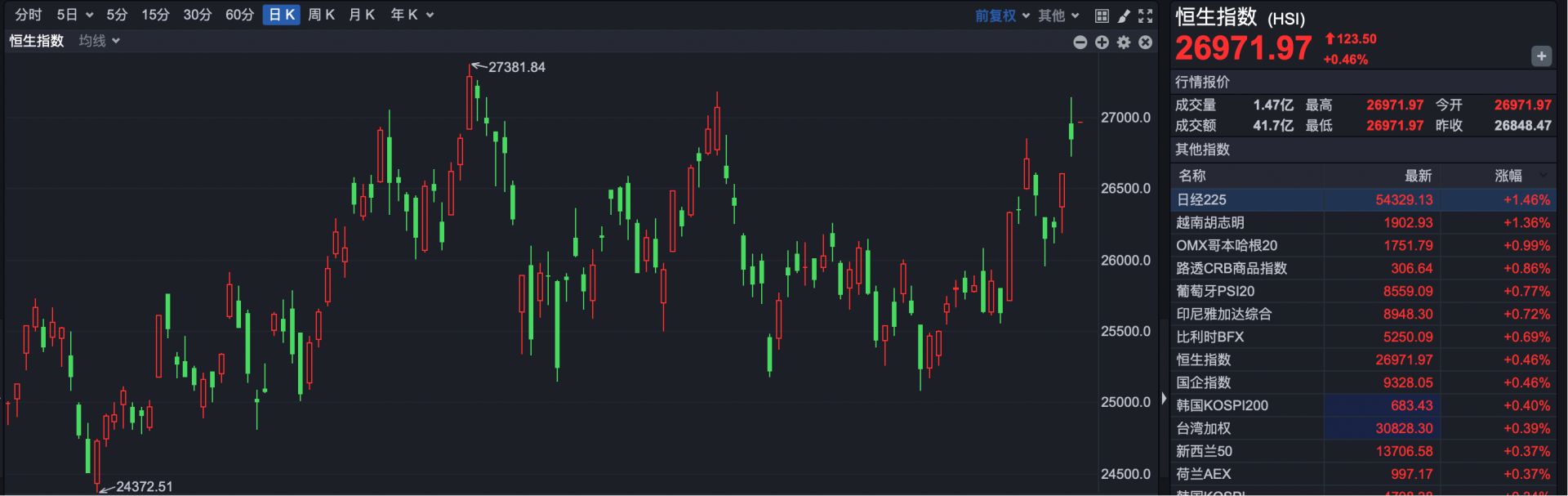Expand the 其他 options dropdown
The height and width of the screenshot is (496, 1568).
click(x=1058, y=16)
